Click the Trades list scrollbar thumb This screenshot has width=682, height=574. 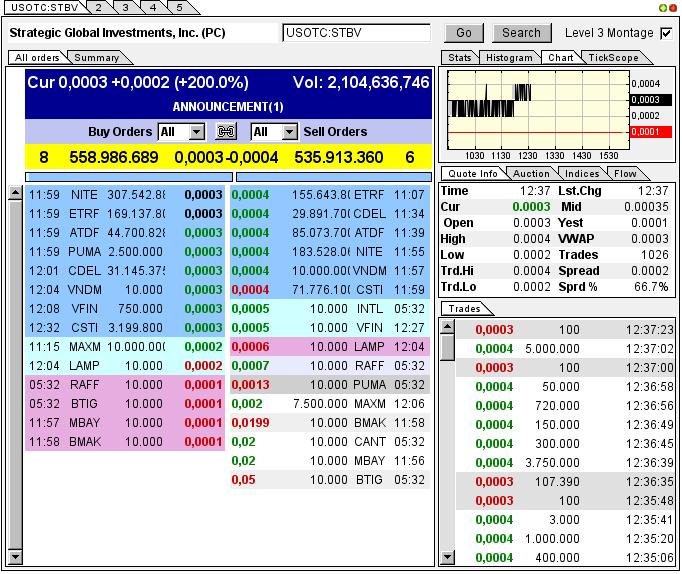447,348
